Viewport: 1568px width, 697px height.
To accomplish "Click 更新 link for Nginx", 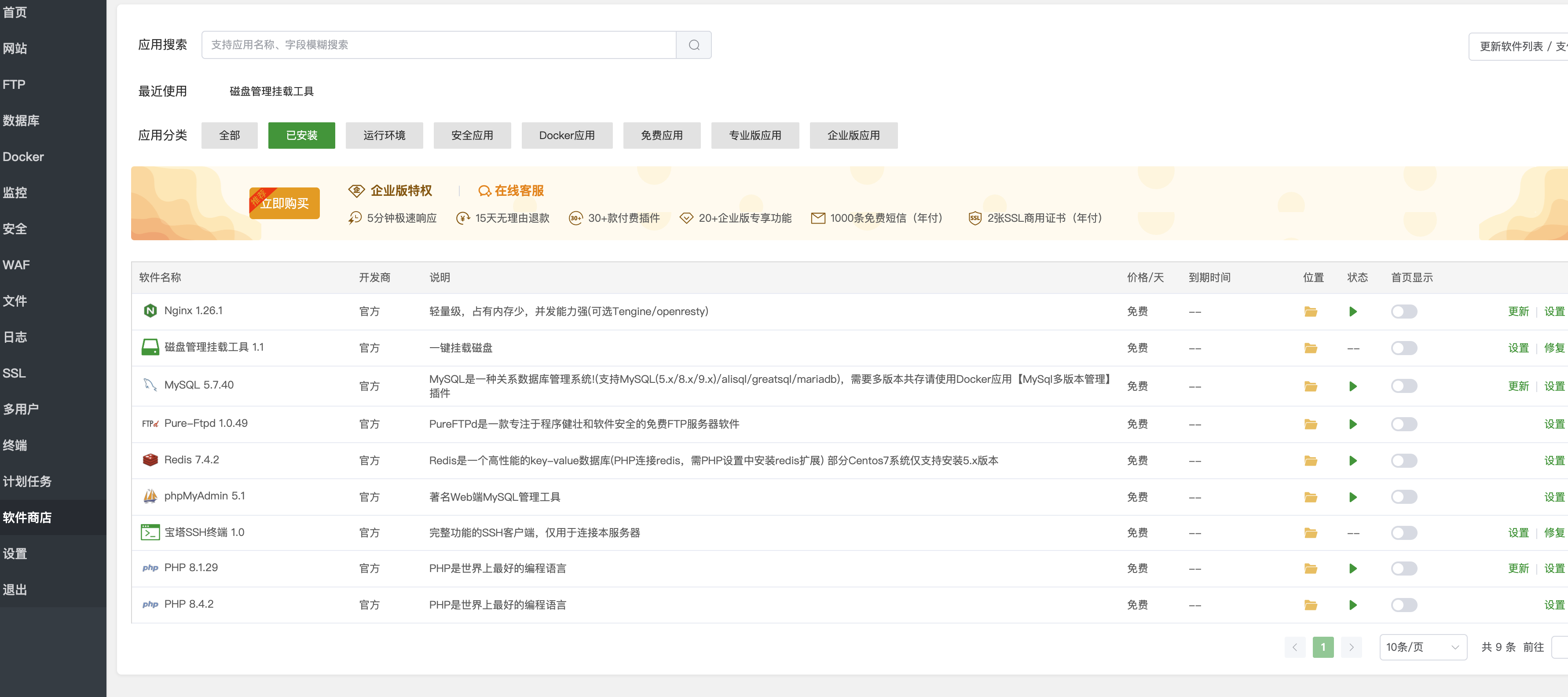I will (1518, 312).
